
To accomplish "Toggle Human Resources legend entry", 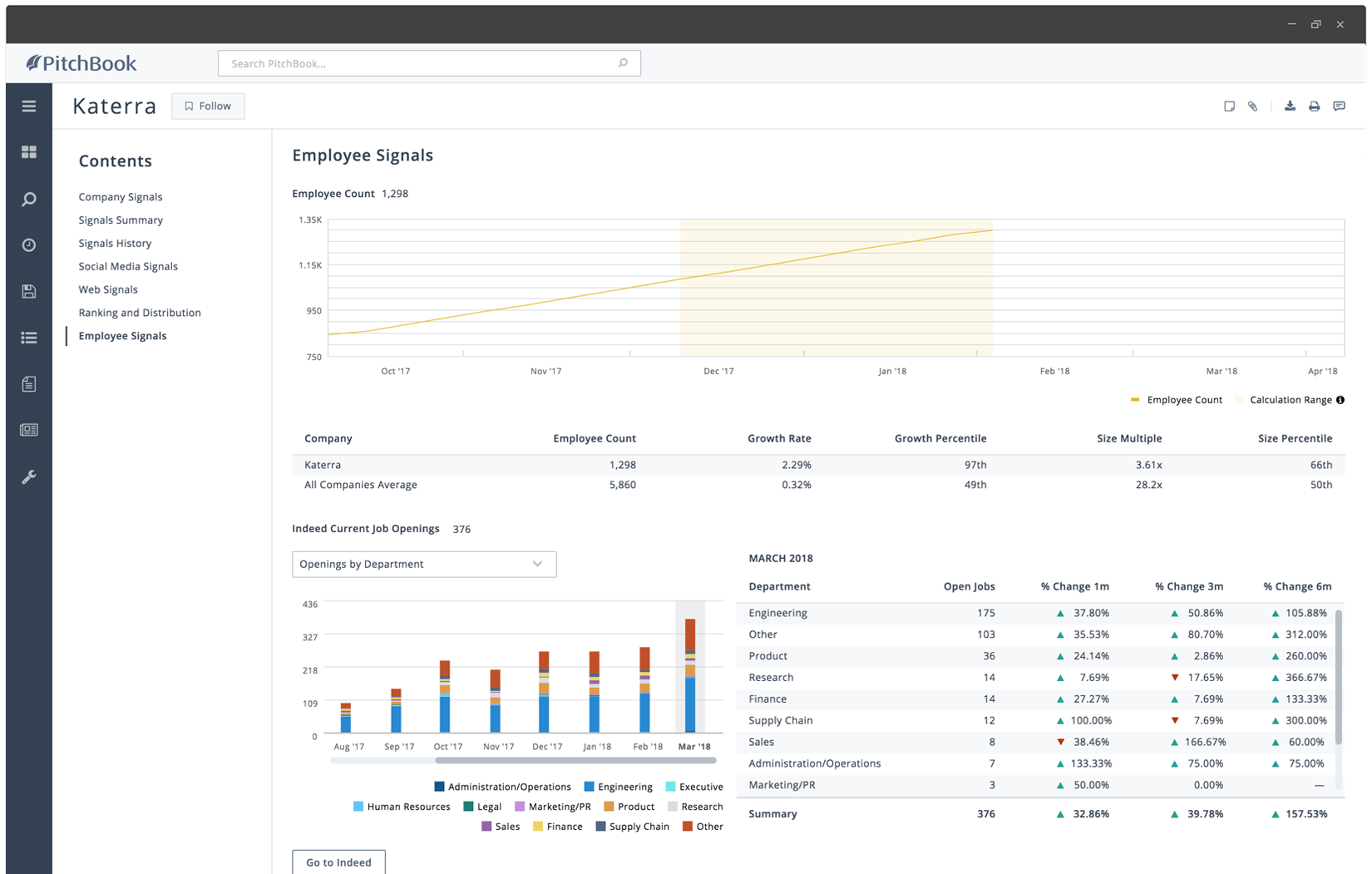I will [x=402, y=807].
